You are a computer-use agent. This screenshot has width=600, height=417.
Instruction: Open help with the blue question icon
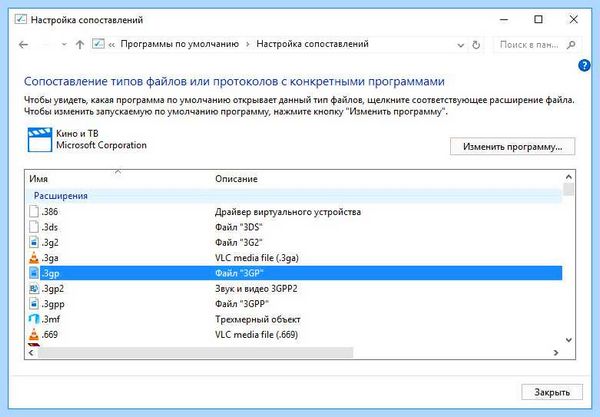coord(584,65)
